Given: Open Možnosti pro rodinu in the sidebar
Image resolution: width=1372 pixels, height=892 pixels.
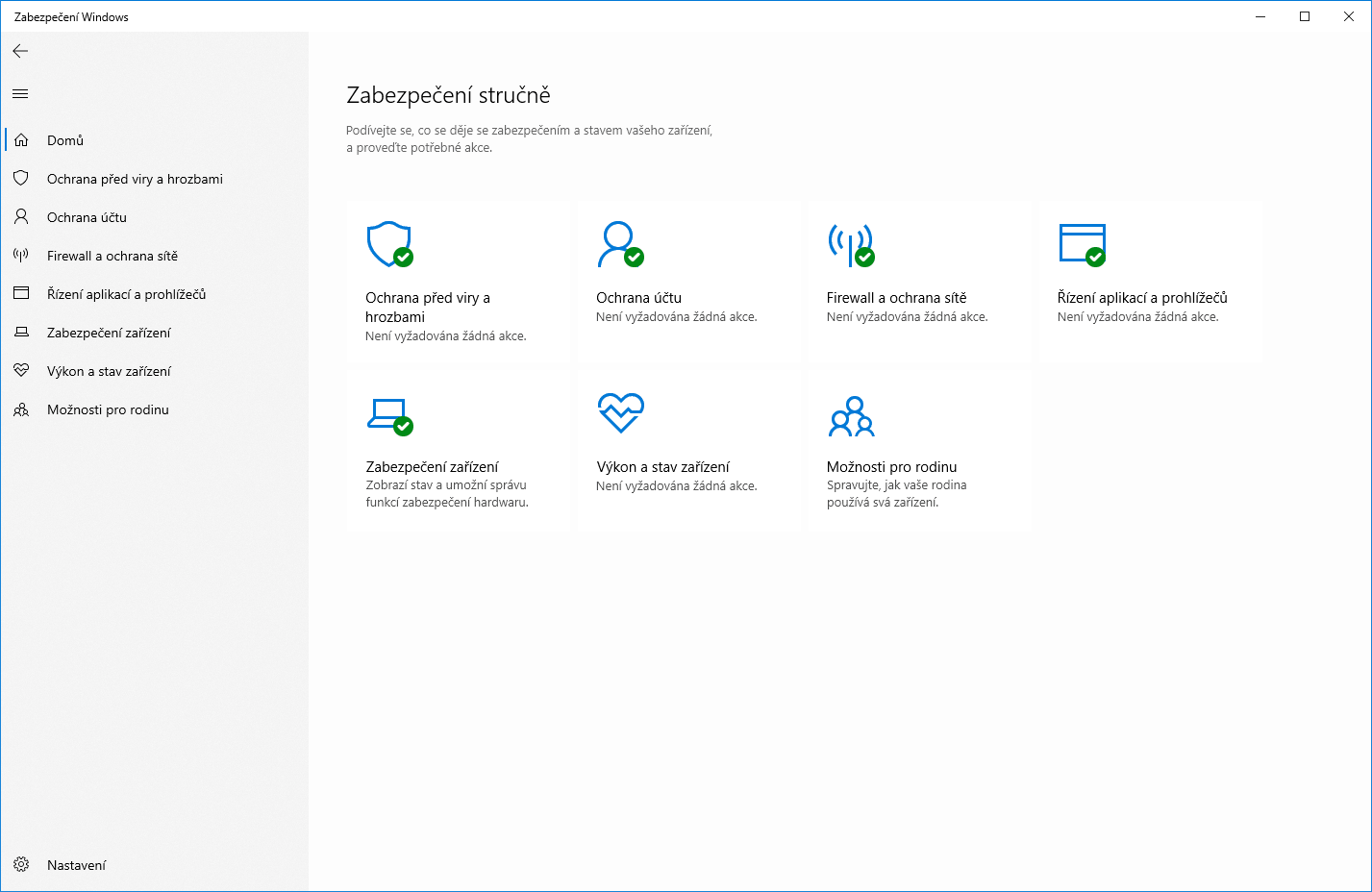Looking at the screenshot, I should tap(155, 409).
